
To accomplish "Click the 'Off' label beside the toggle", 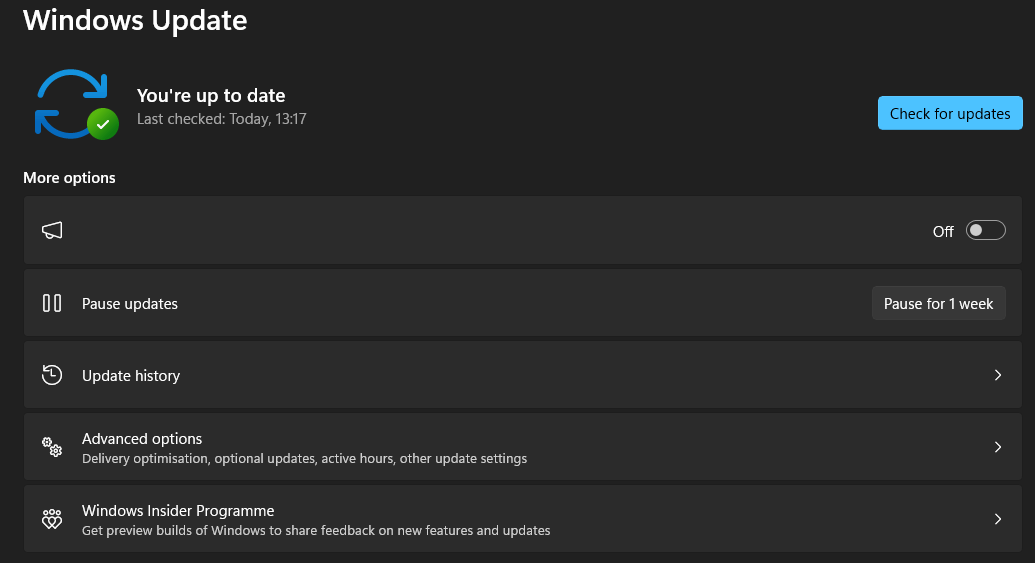I will coord(943,232).
